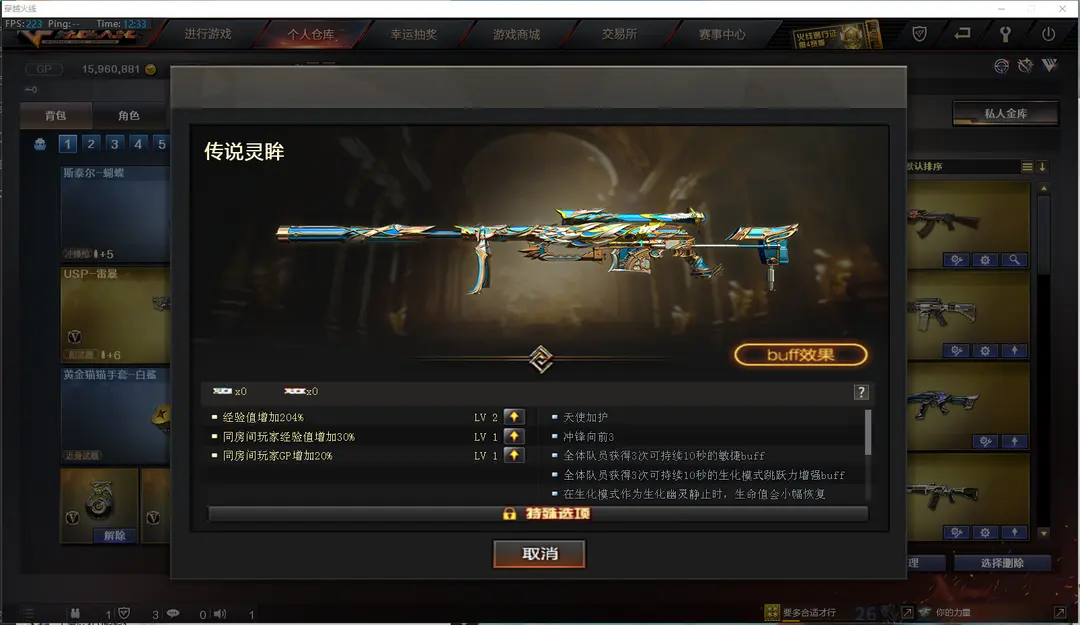Toggle the sort direction arrow by 默认排序

(1042, 167)
